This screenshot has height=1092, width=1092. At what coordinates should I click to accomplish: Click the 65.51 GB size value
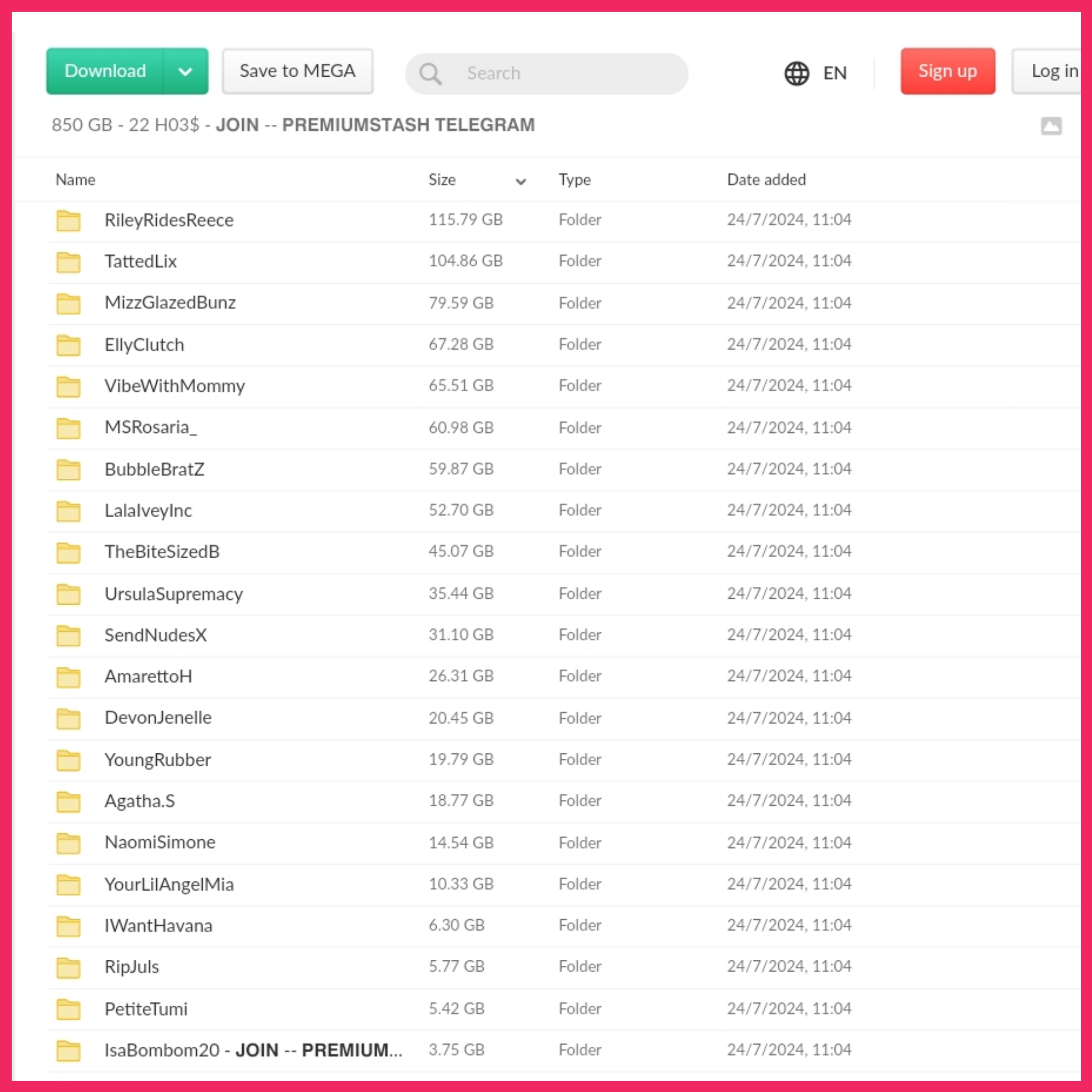(x=461, y=386)
